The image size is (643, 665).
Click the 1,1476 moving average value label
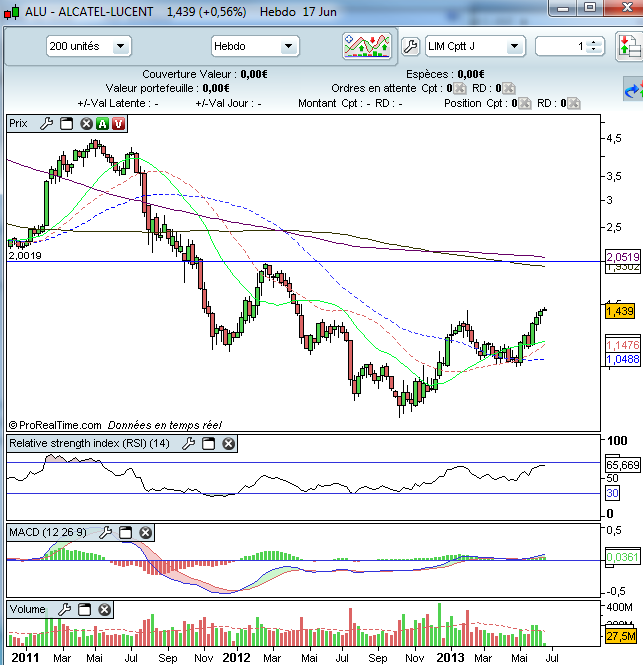[623, 345]
